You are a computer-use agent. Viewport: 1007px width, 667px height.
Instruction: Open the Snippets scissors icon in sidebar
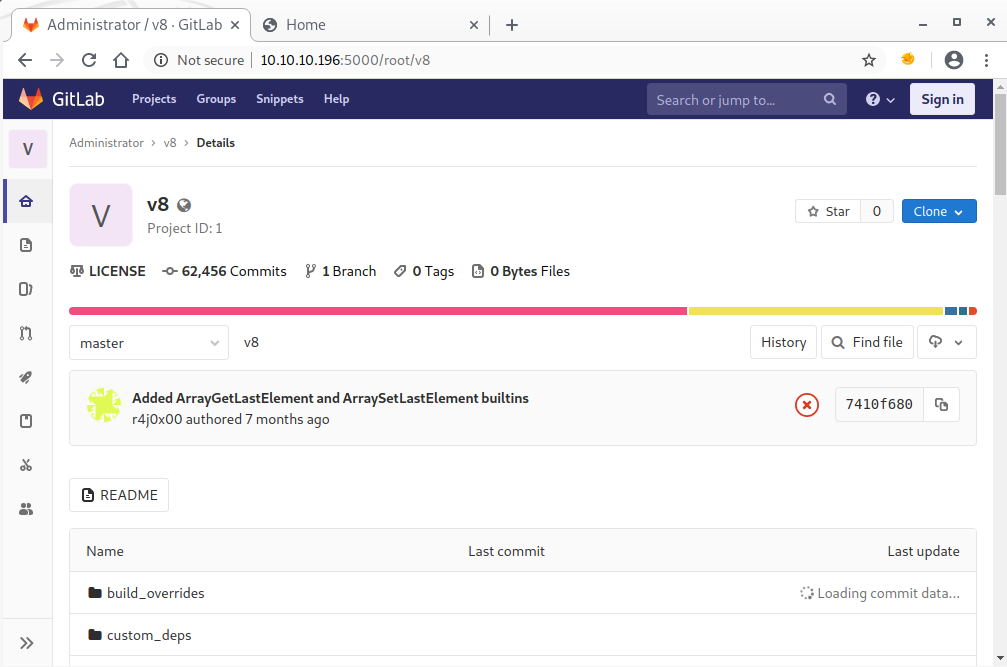click(26, 465)
